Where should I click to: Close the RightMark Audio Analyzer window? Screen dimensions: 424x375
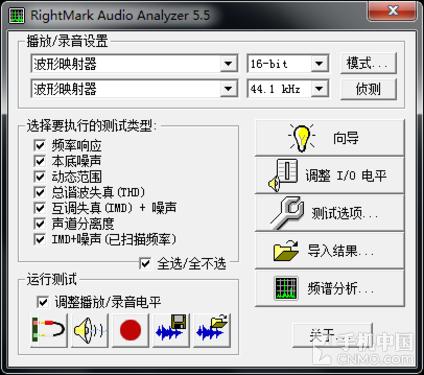point(392,11)
